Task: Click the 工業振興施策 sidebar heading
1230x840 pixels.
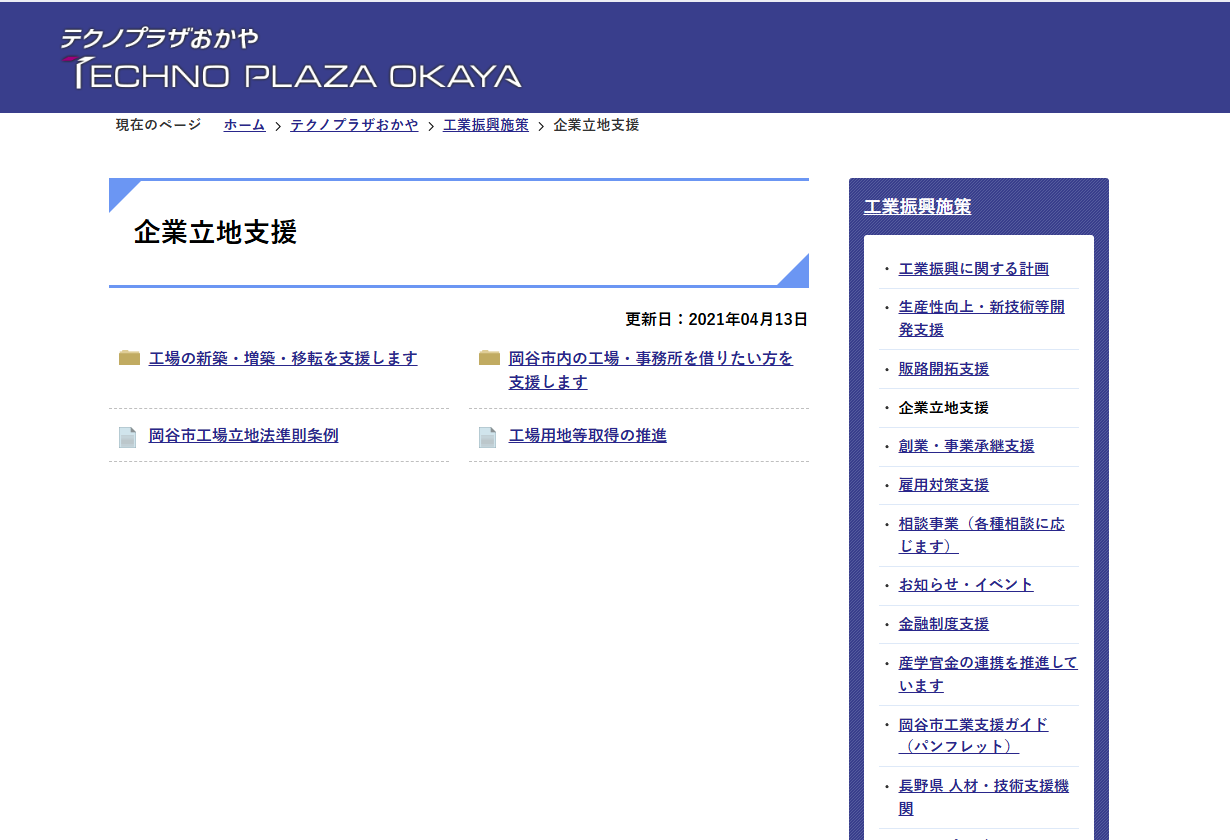Action: point(917,207)
